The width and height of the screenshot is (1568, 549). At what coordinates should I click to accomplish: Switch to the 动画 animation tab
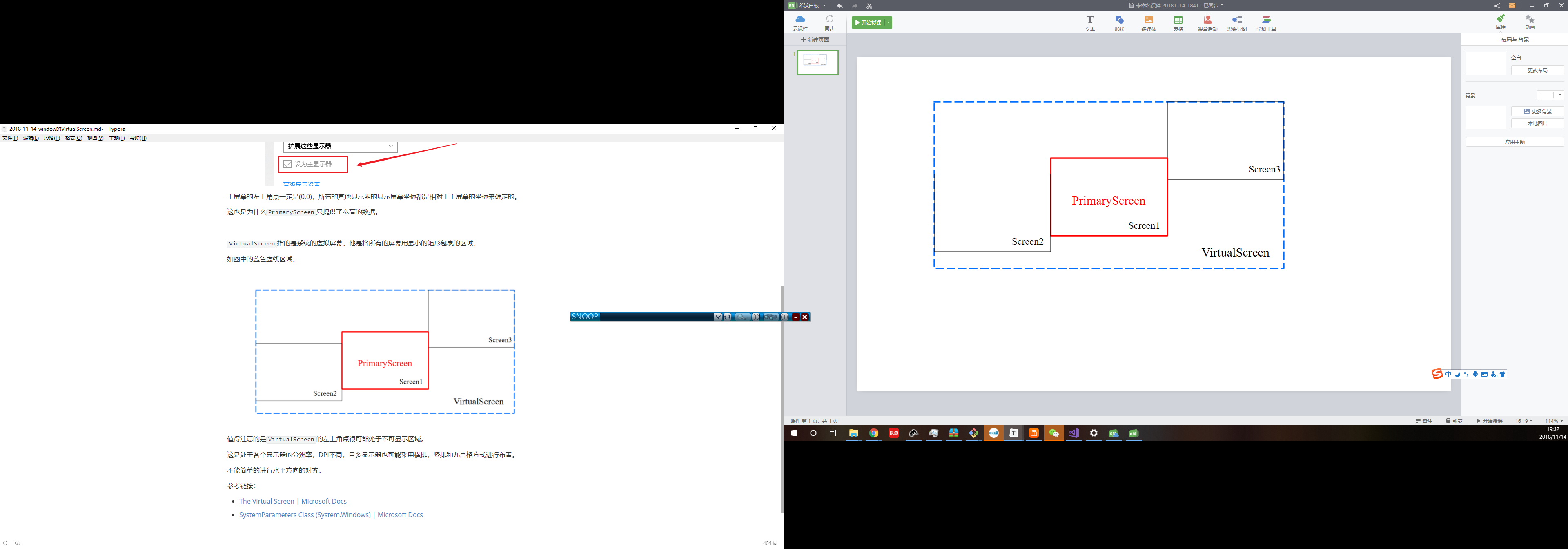pyautogui.click(x=1530, y=22)
